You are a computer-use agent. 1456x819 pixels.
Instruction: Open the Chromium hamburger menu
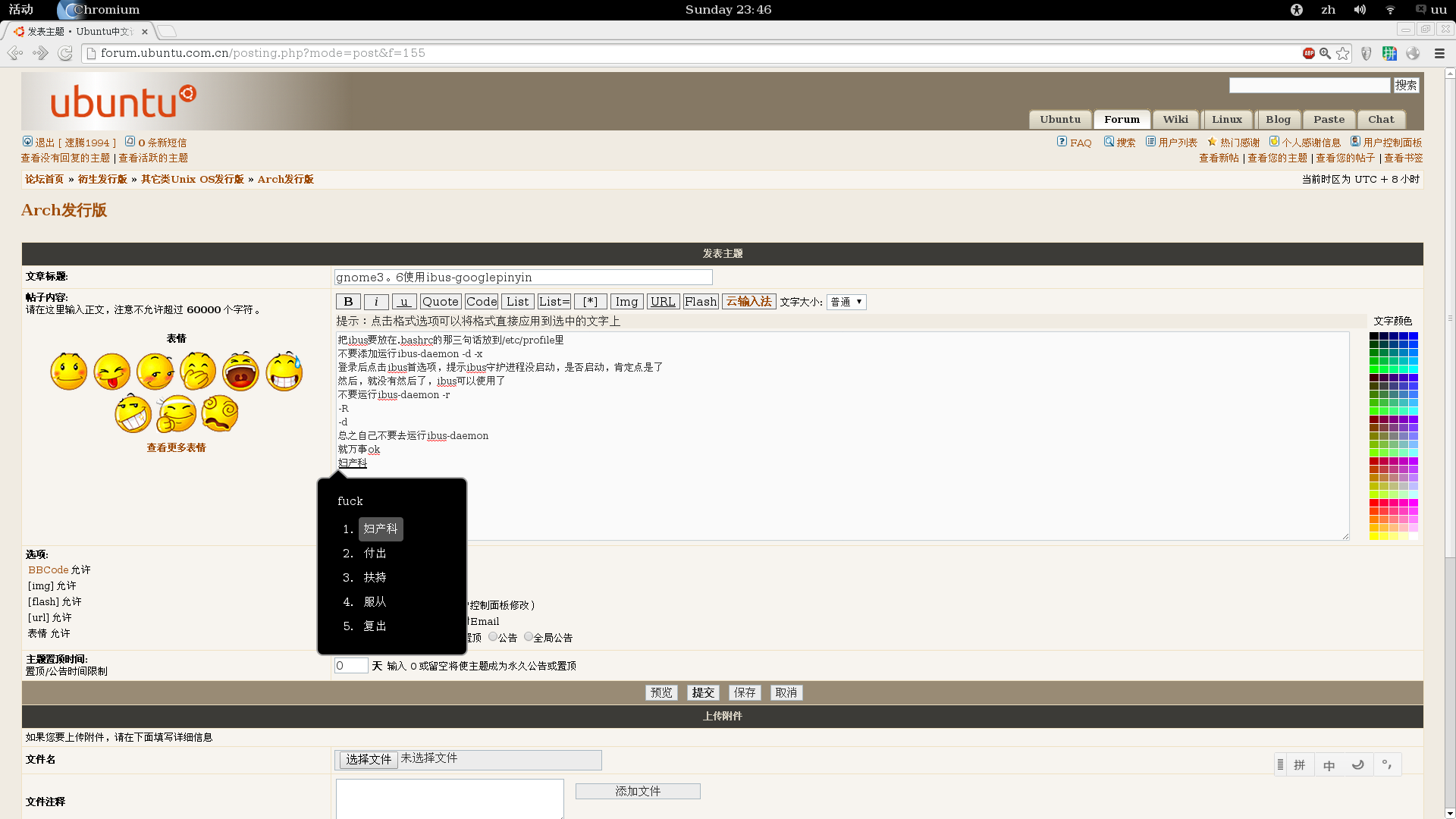(x=1439, y=53)
